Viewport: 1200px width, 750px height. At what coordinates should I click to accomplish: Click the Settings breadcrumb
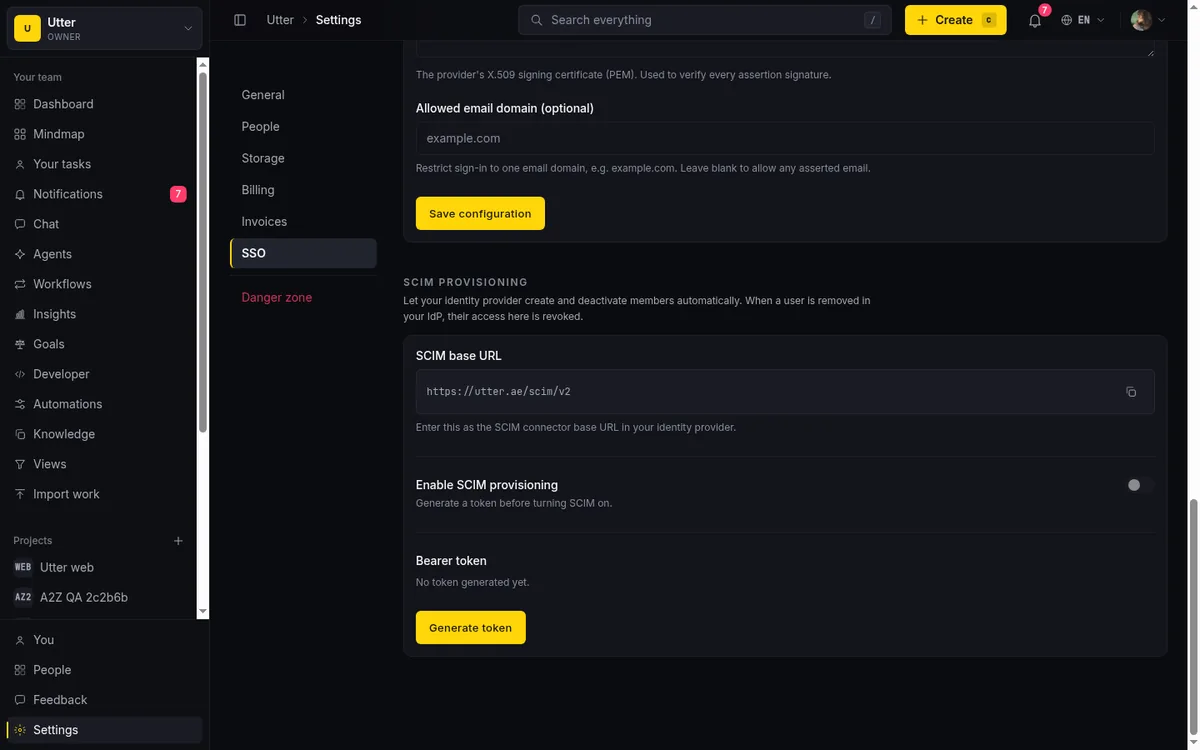pos(338,20)
